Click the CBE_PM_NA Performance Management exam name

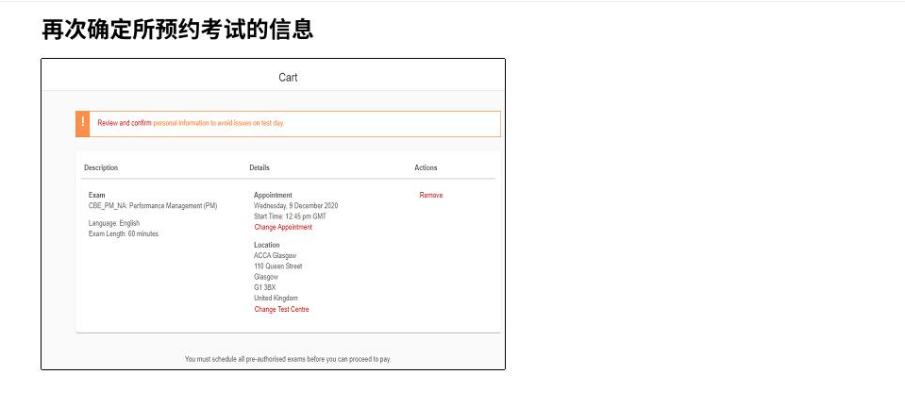(x=152, y=206)
